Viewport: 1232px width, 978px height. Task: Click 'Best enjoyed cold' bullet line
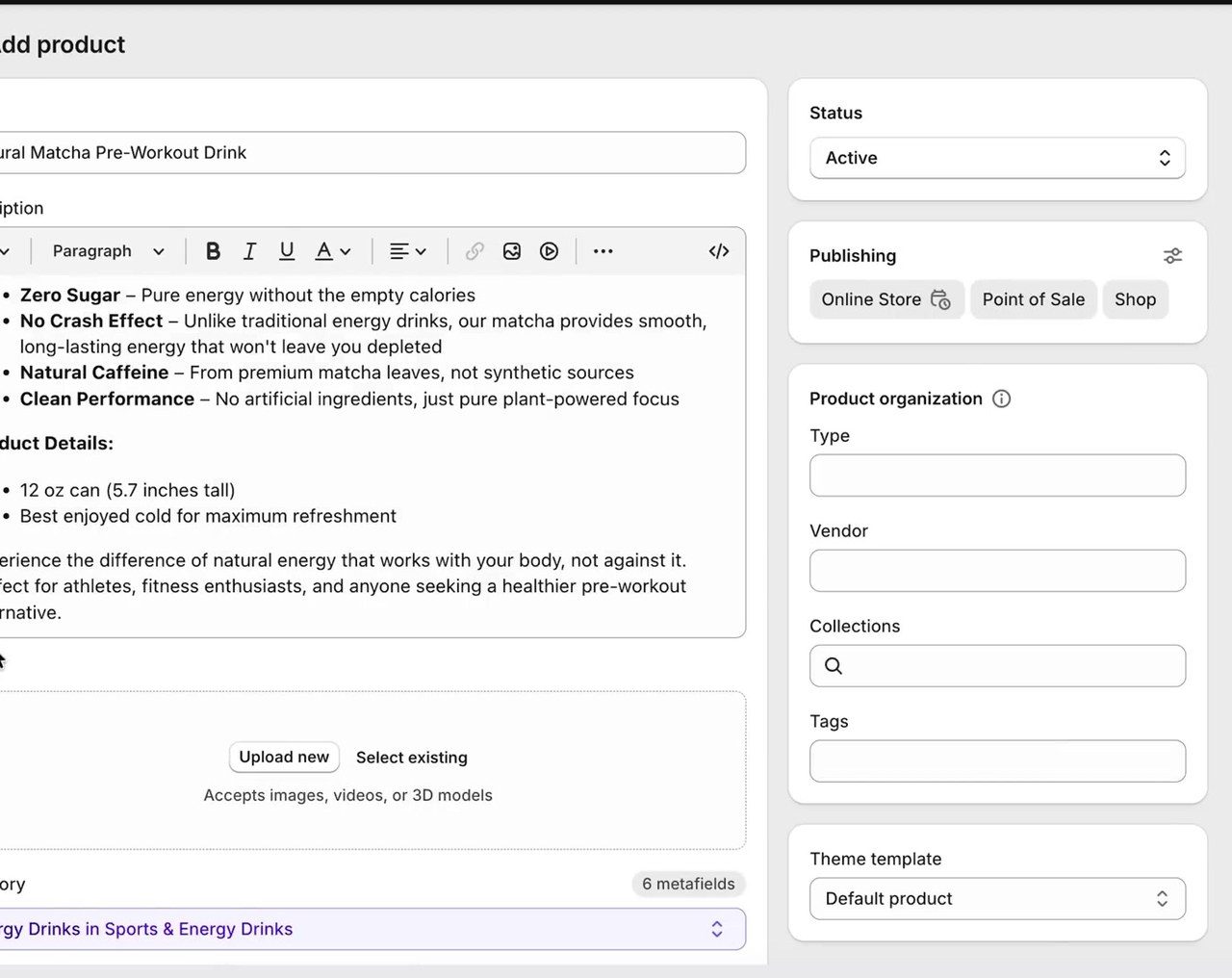[x=208, y=517]
